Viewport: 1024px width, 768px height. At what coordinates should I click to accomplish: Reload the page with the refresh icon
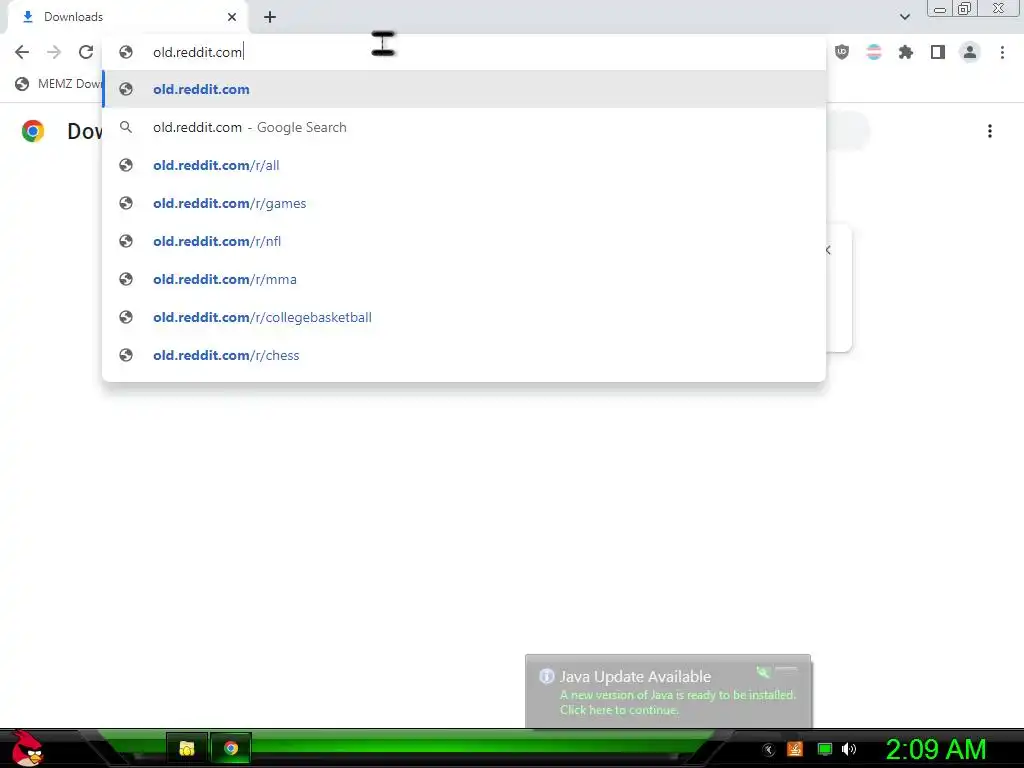tap(86, 52)
